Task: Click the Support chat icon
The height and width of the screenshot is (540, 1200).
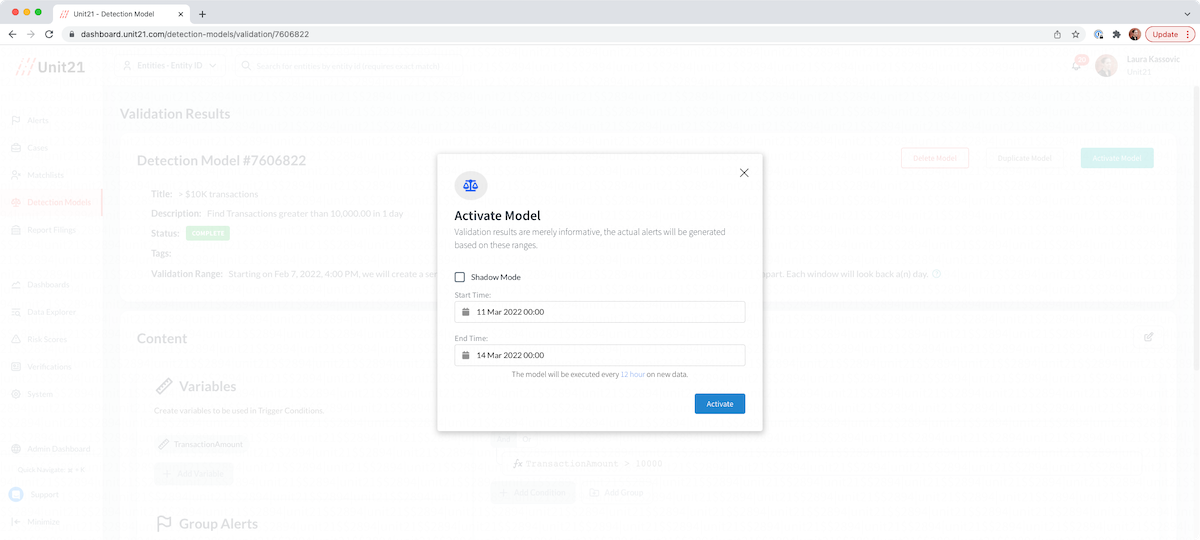Action: (x=16, y=495)
